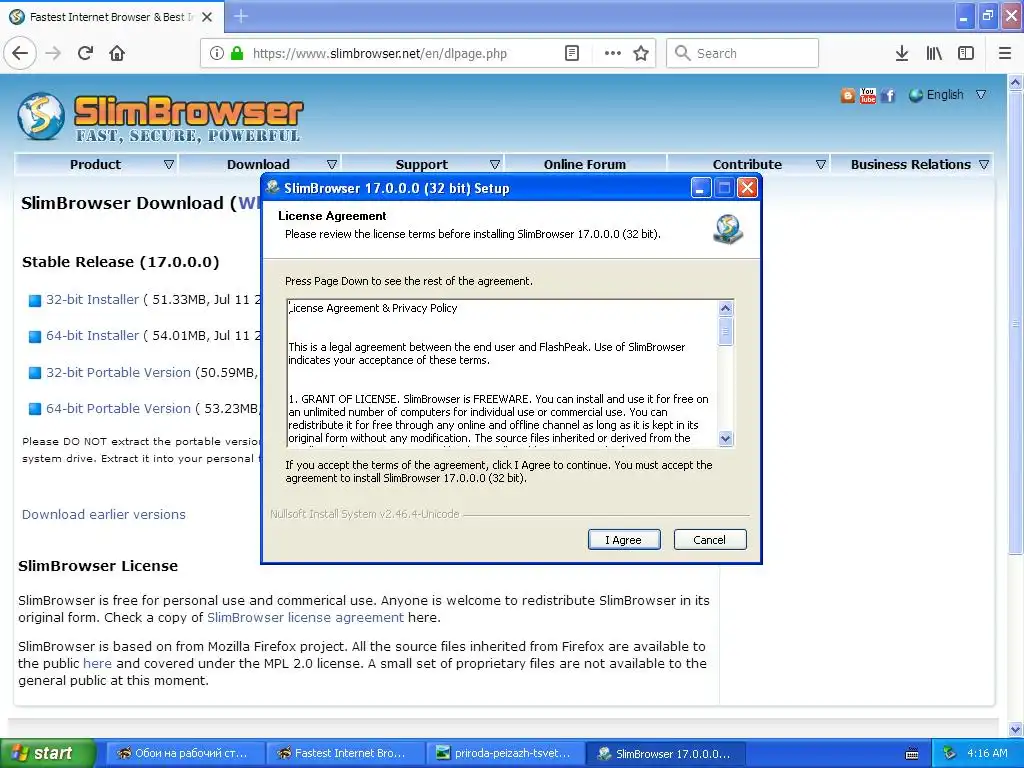The height and width of the screenshot is (768, 1024).
Task: Open the Support navigation item
Action: [x=421, y=165]
